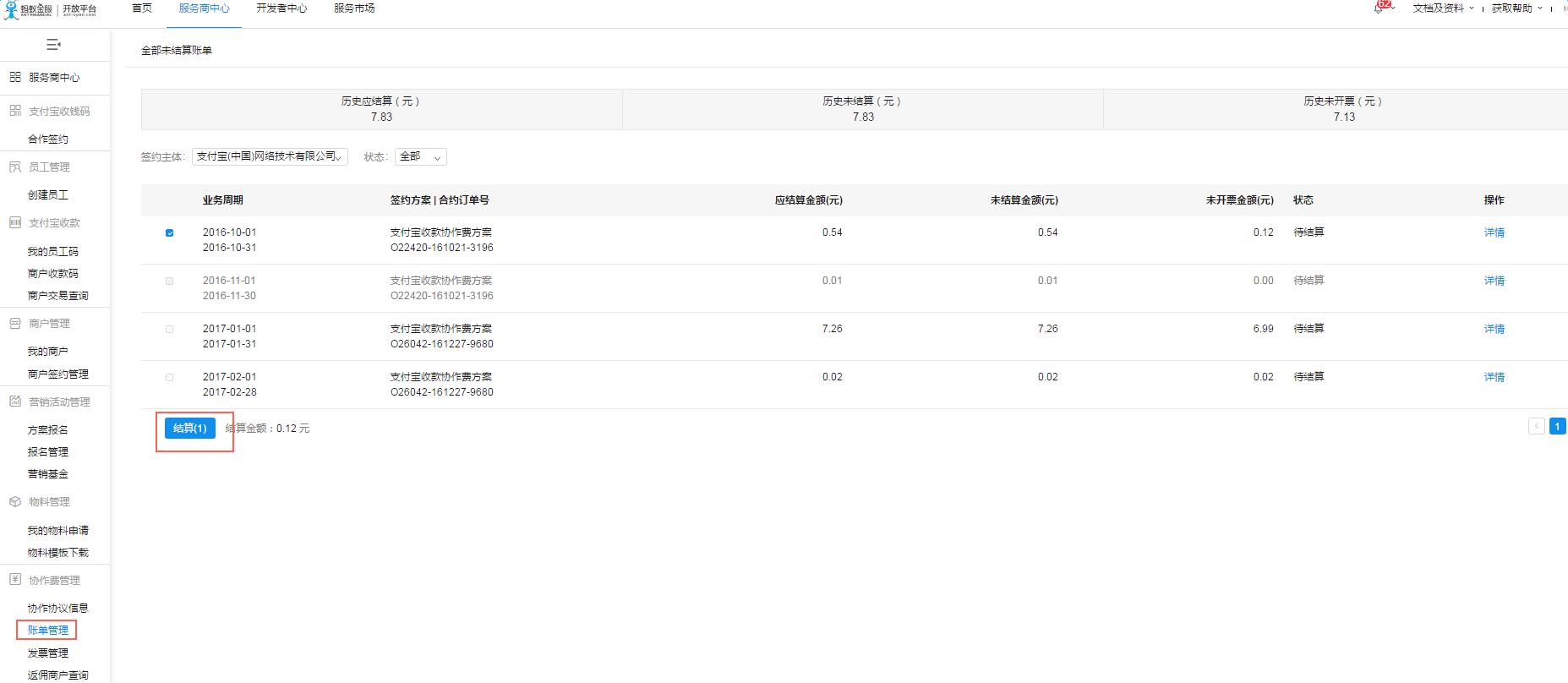The width and height of the screenshot is (1568, 683).
Task: Click the Ant Financial open platform logo
Action: [x=51, y=10]
